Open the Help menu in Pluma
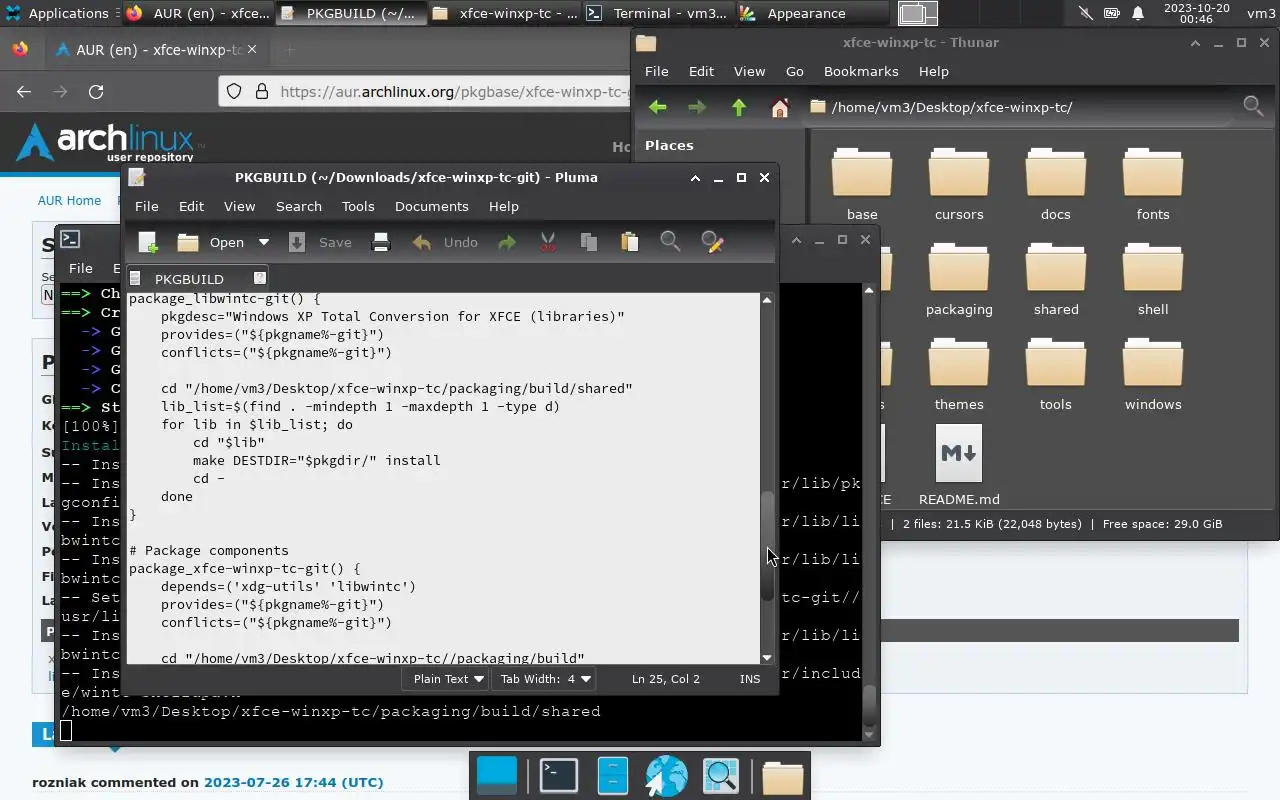1280x800 pixels. tap(504, 206)
